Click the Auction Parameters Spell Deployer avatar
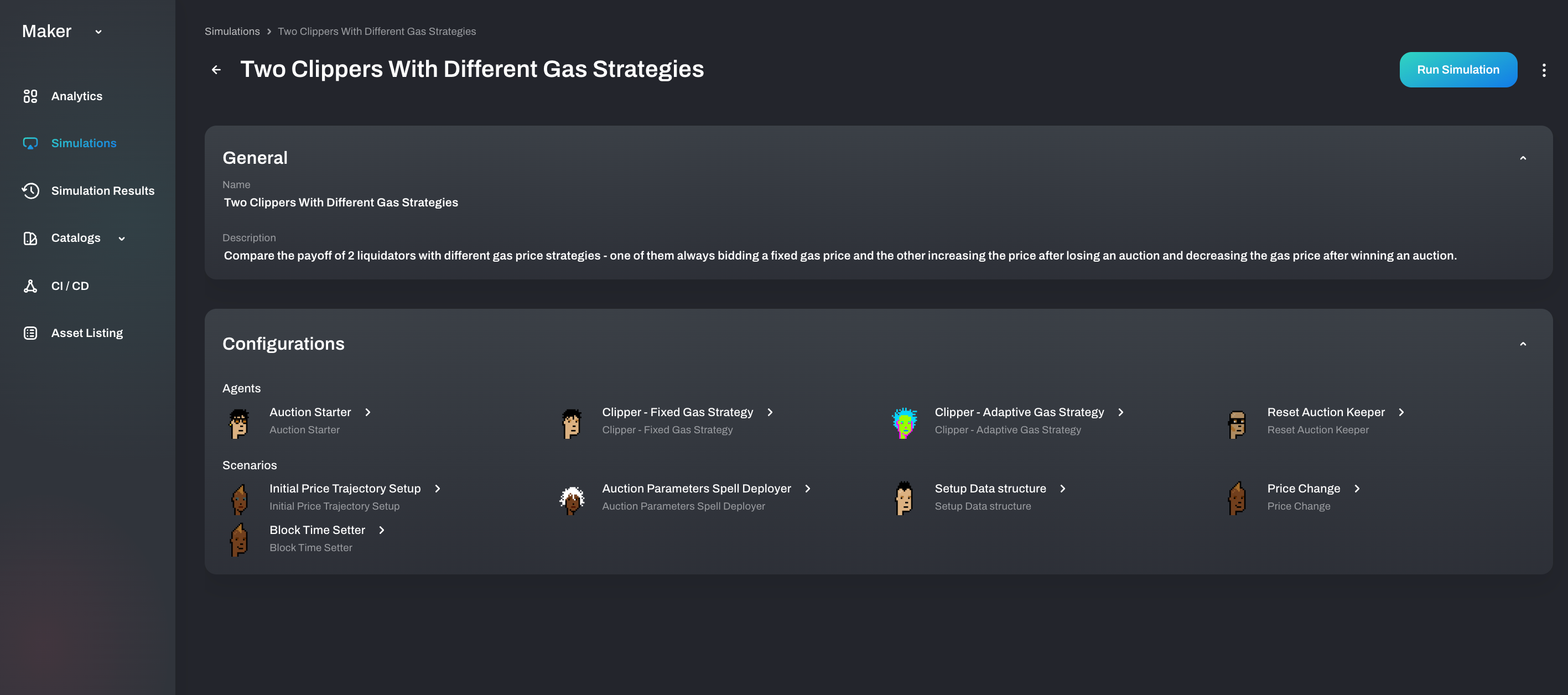 pyautogui.click(x=572, y=500)
